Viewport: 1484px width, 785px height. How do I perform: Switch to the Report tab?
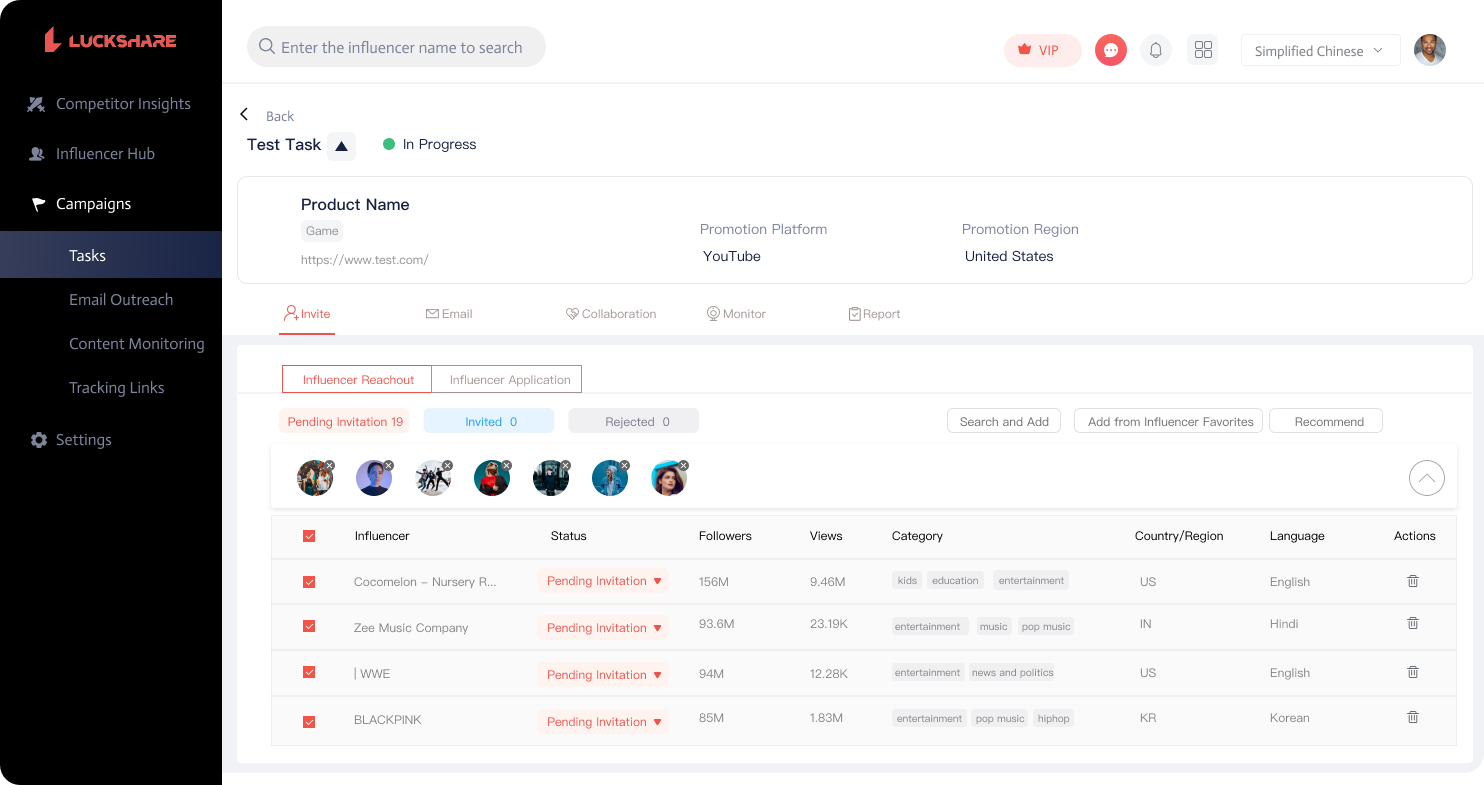pos(874,314)
